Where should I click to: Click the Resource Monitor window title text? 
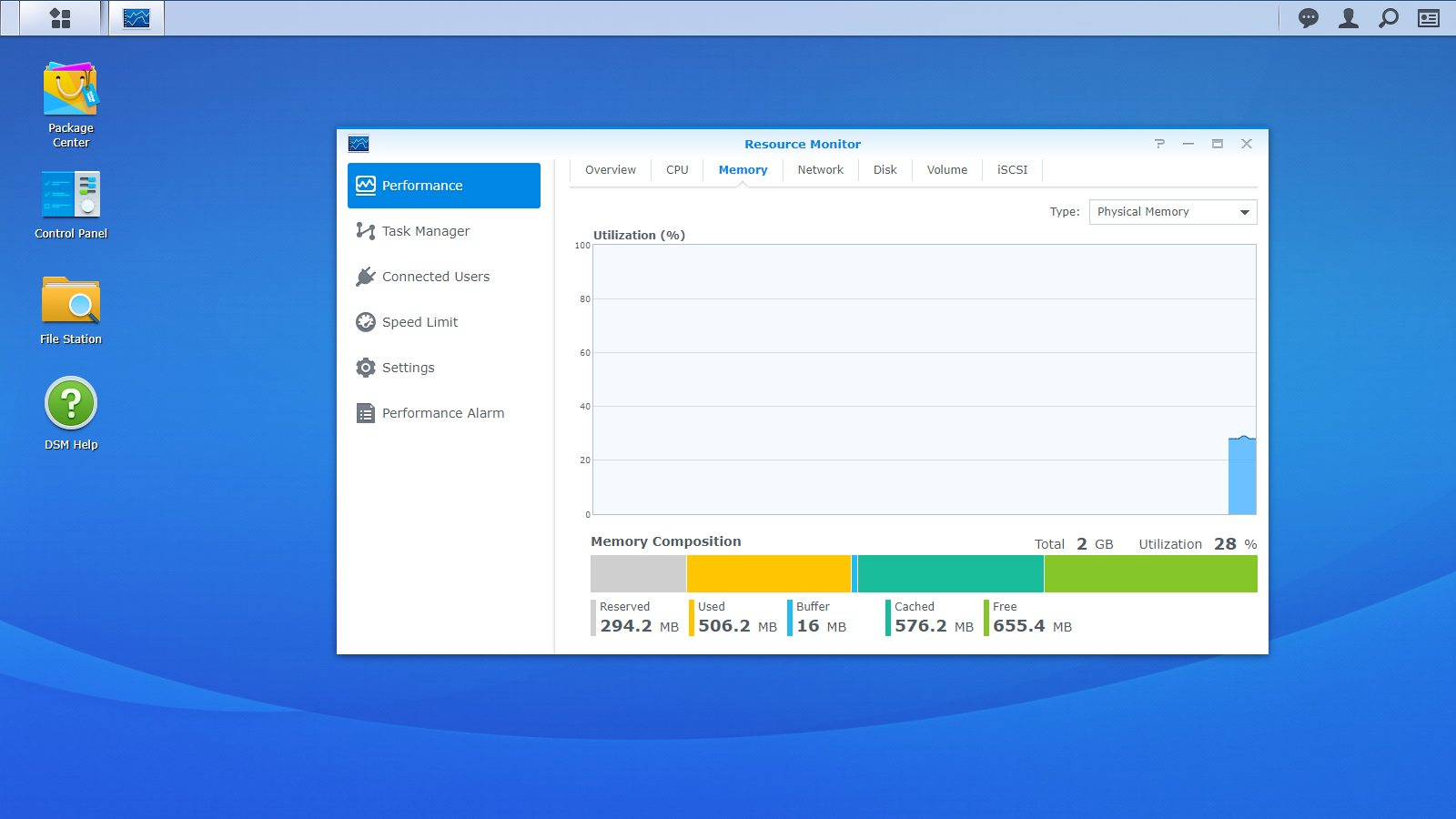tap(803, 144)
